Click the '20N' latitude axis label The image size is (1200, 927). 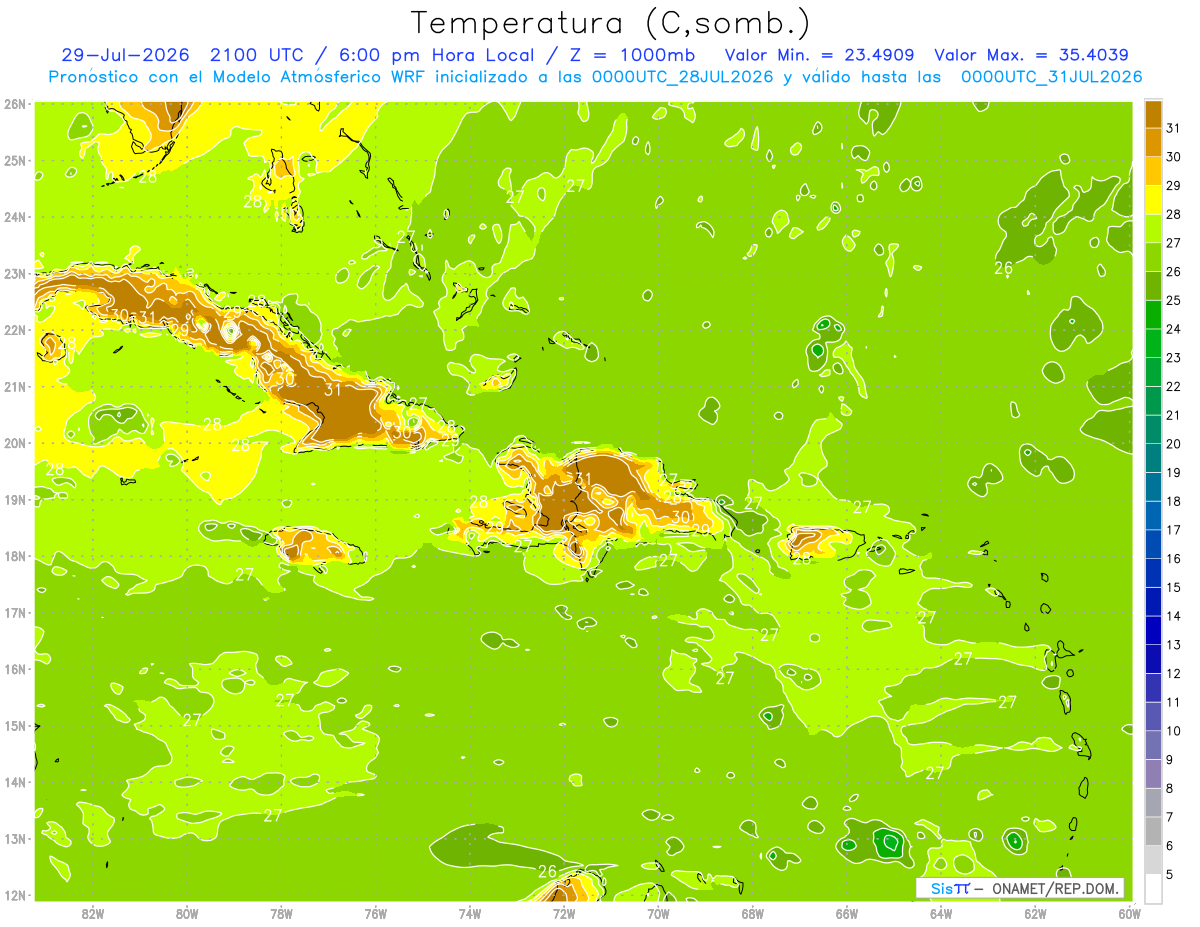point(14,443)
